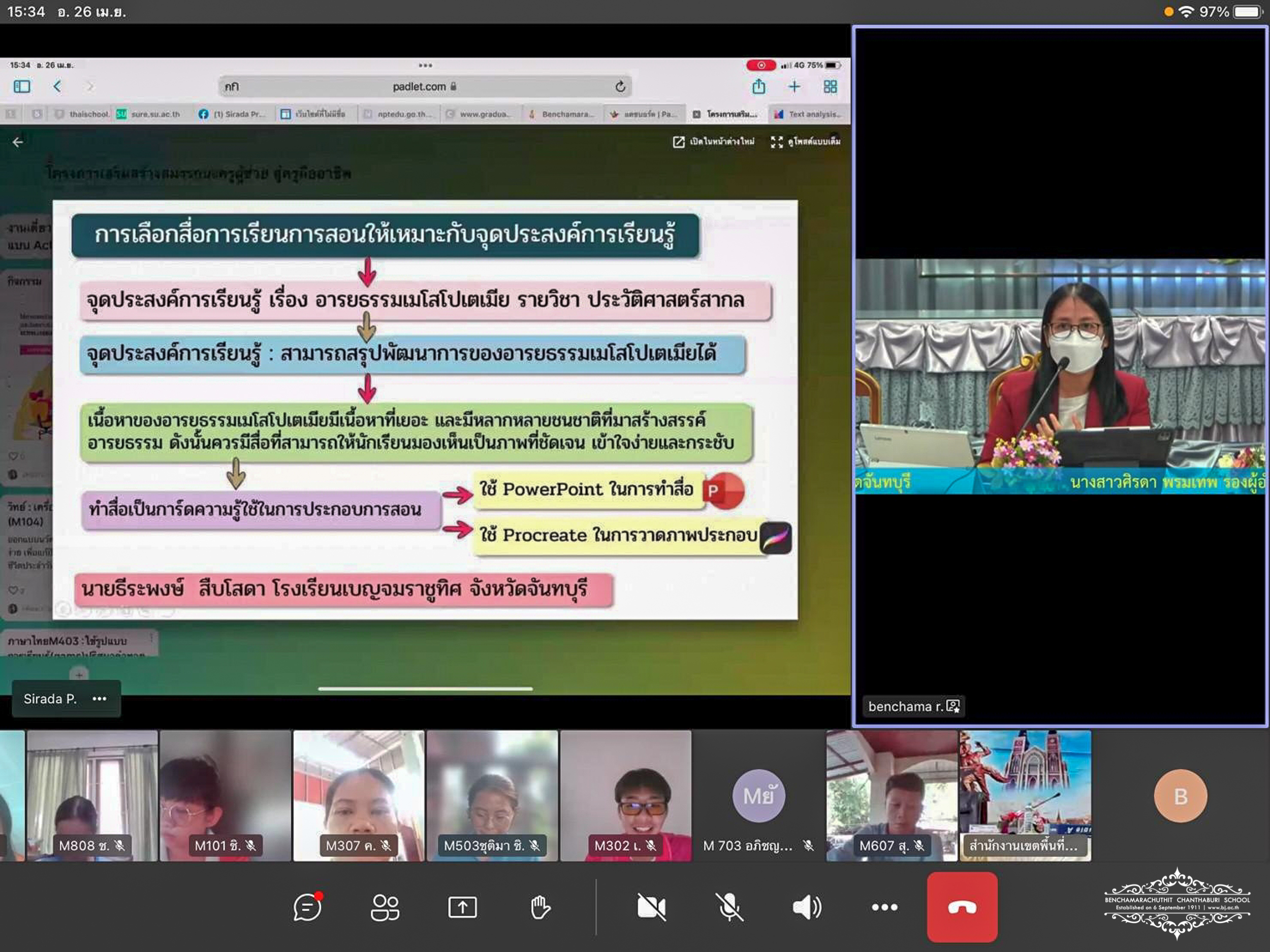Select the M101 participant thumbnail
The height and width of the screenshot is (952, 1270).
225,795
